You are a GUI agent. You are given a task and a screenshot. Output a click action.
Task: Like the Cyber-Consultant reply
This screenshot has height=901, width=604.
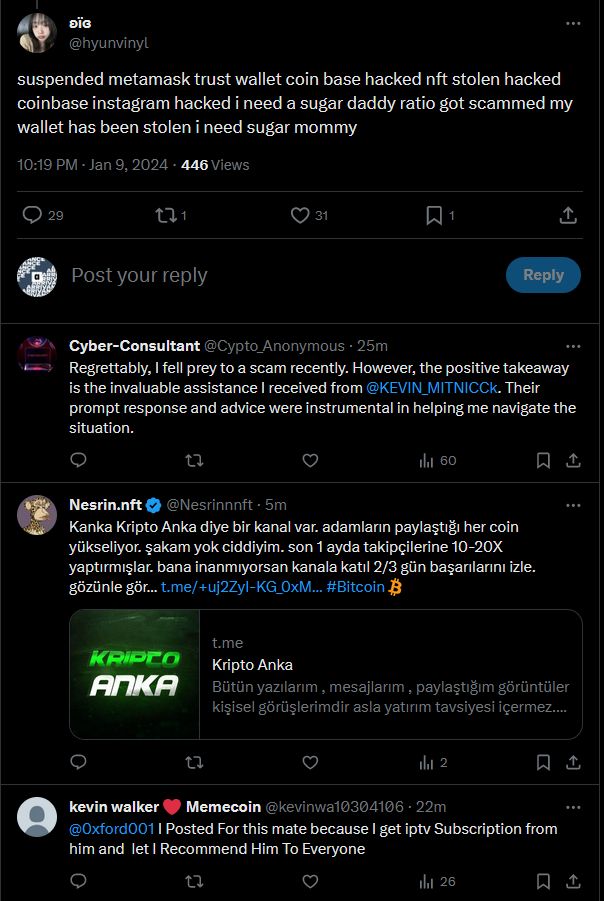(310, 460)
